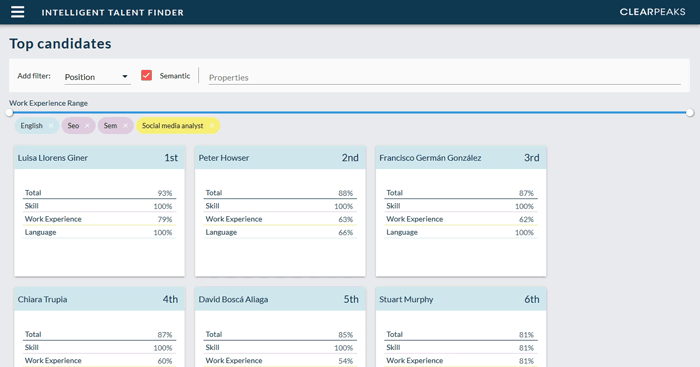Click the Top candidates heading

tap(60, 43)
